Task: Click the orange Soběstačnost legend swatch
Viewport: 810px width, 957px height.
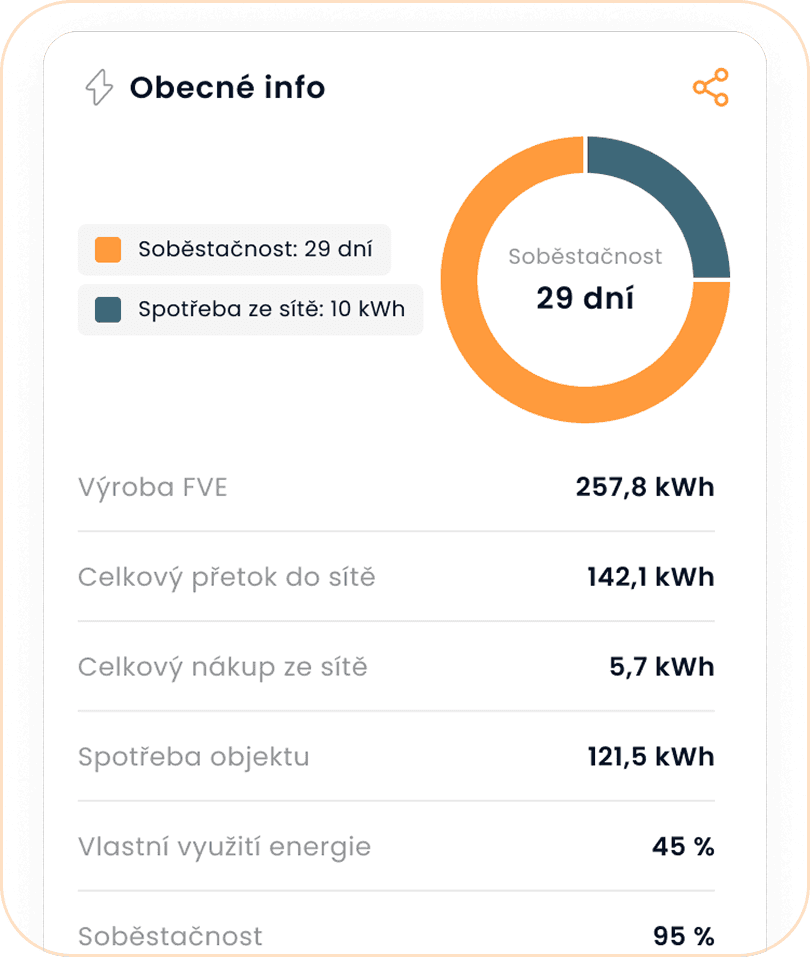Action: coord(108,249)
